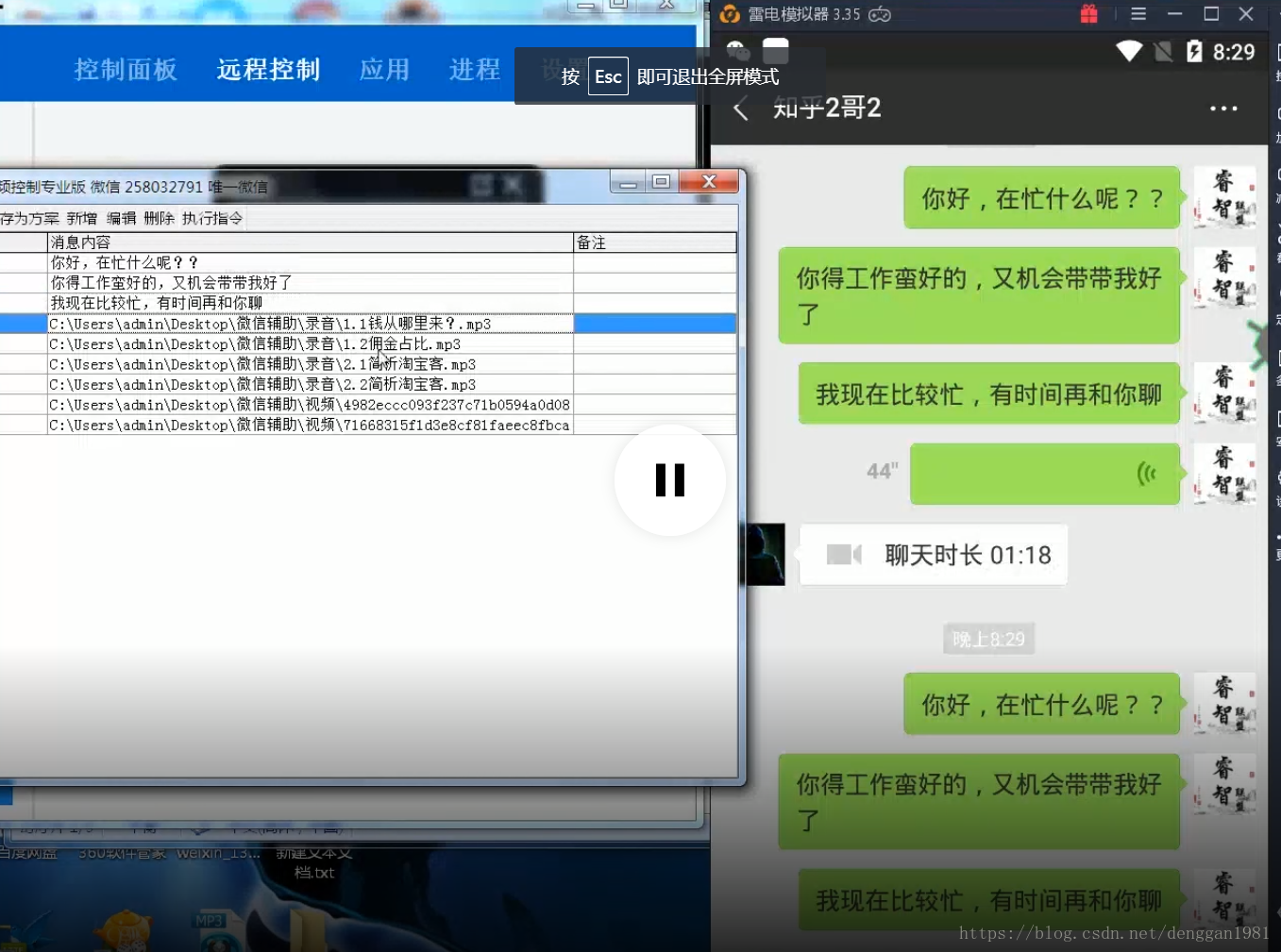1281x952 pixels.
Task: Open the gift icon in the emulator title bar
Action: tap(1088, 14)
